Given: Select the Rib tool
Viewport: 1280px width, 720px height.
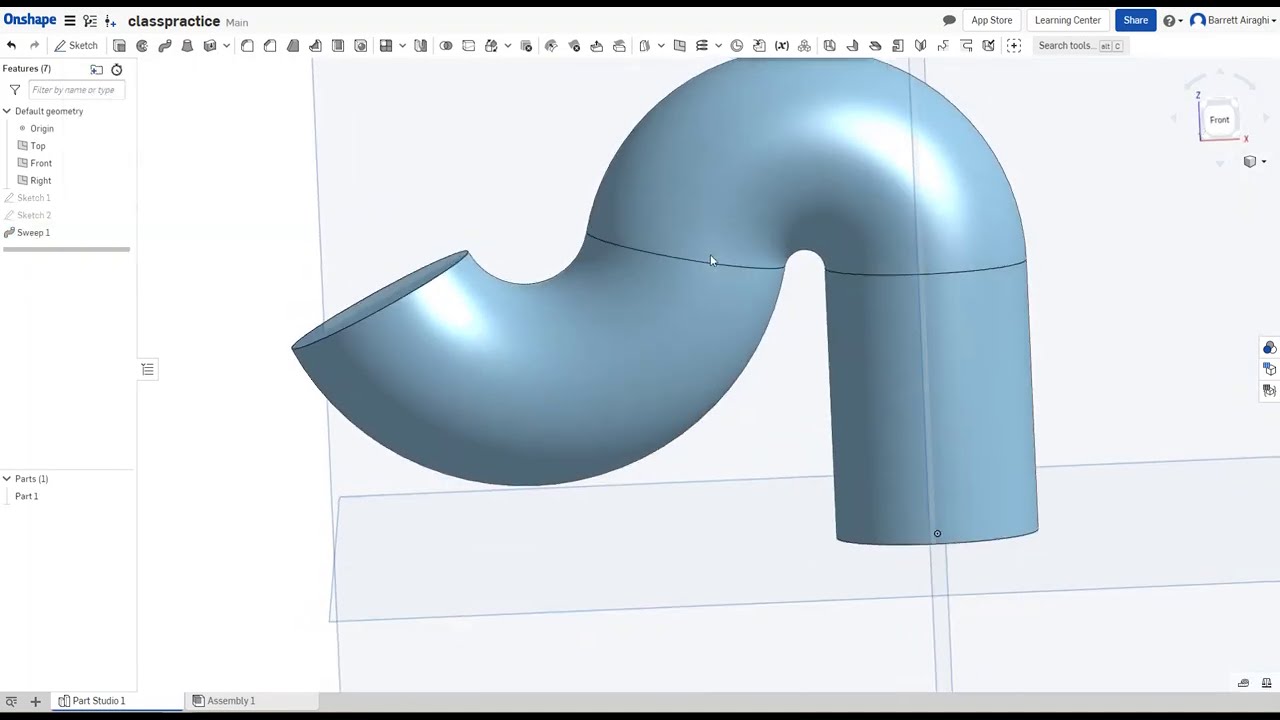Looking at the screenshot, I should pyautogui.click(x=315, y=46).
